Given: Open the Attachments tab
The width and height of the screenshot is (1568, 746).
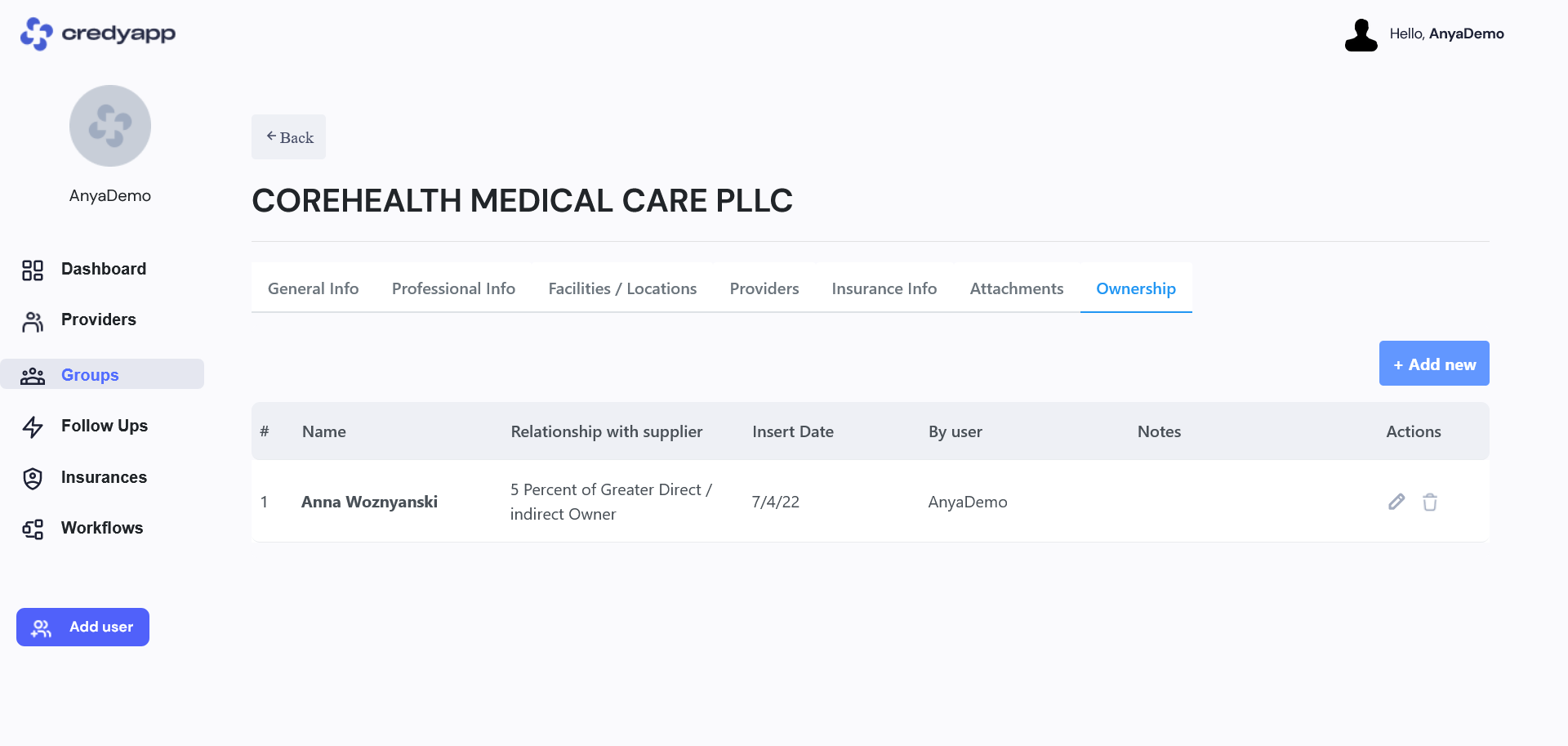Looking at the screenshot, I should click(x=1017, y=288).
